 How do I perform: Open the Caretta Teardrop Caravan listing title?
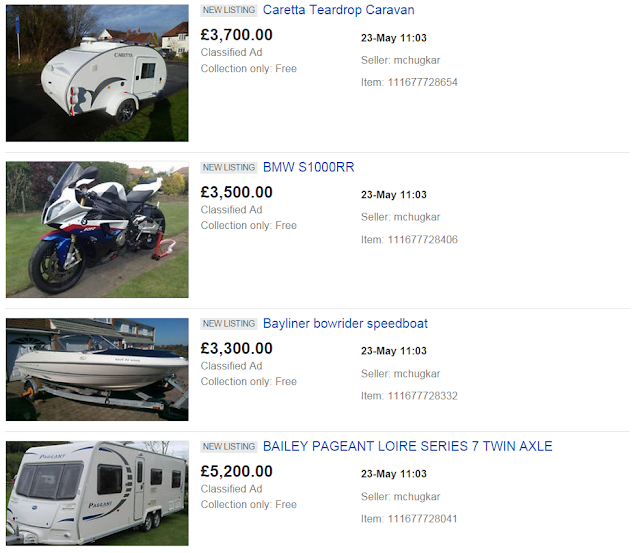coord(338,10)
